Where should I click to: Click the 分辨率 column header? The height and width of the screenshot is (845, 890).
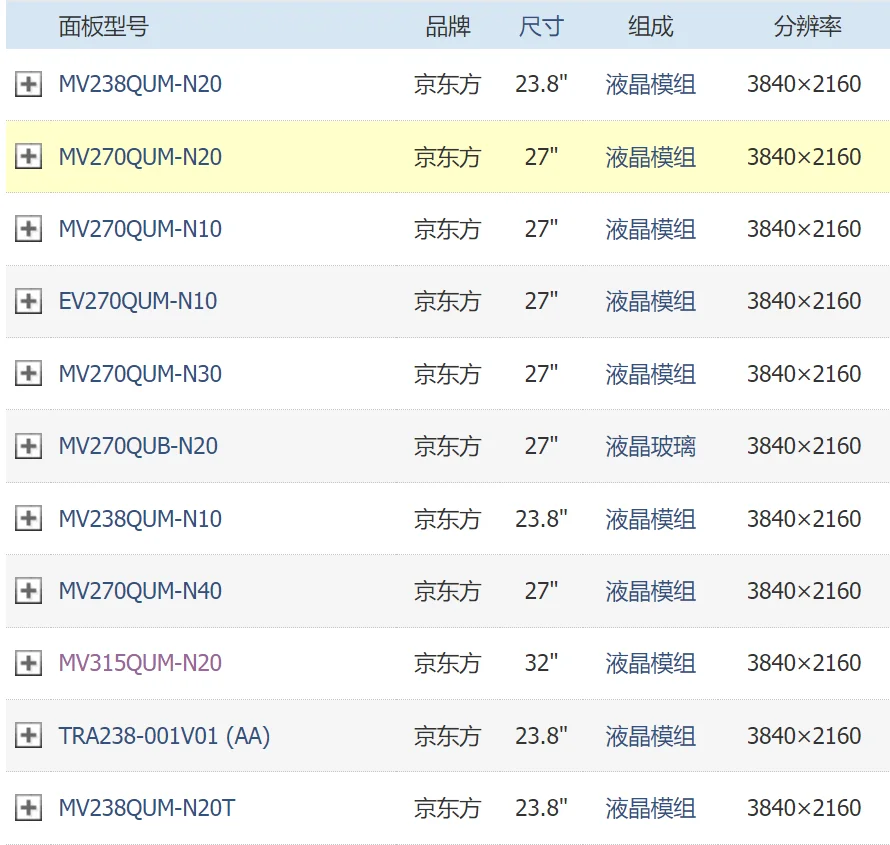[x=807, y=27]
